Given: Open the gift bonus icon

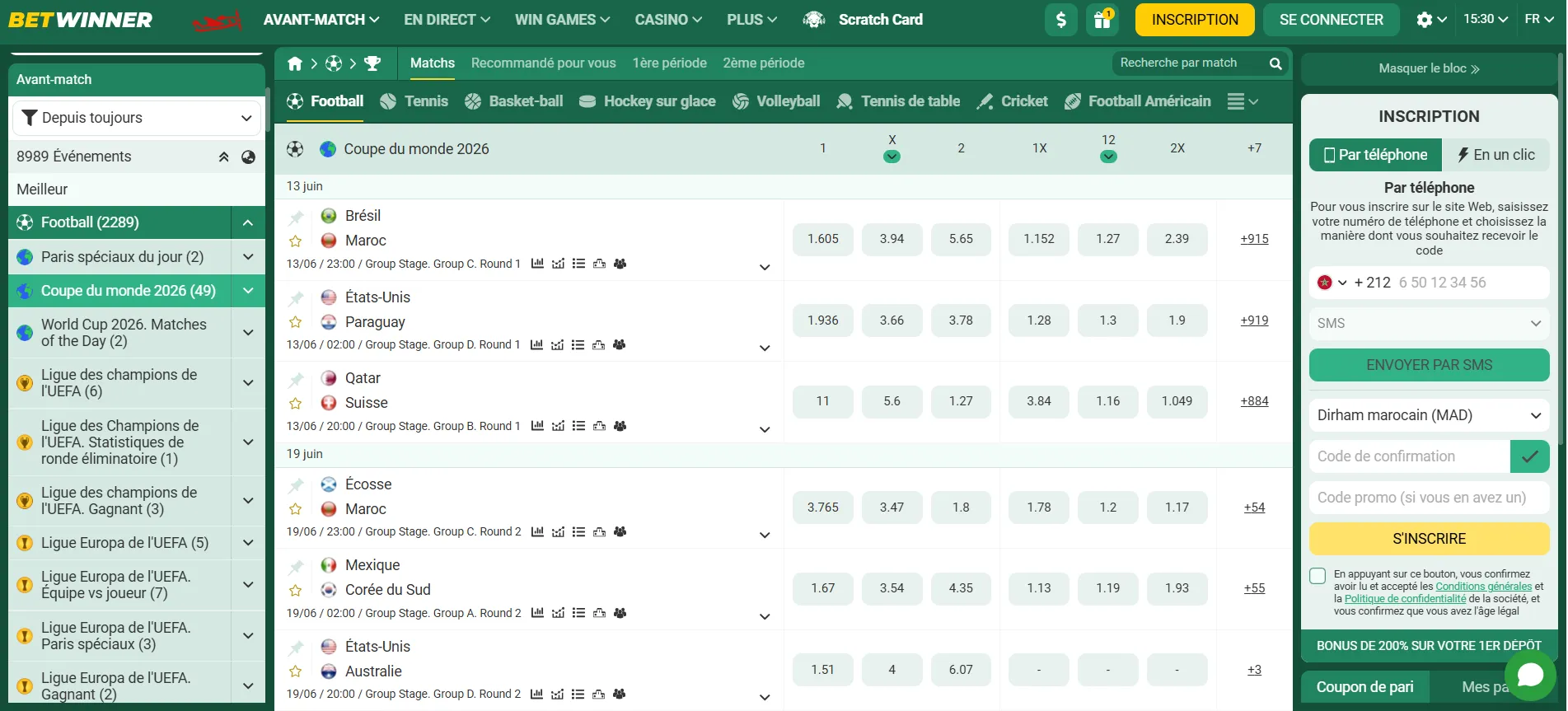Looking at the screenshot, I should point(1102,19).
